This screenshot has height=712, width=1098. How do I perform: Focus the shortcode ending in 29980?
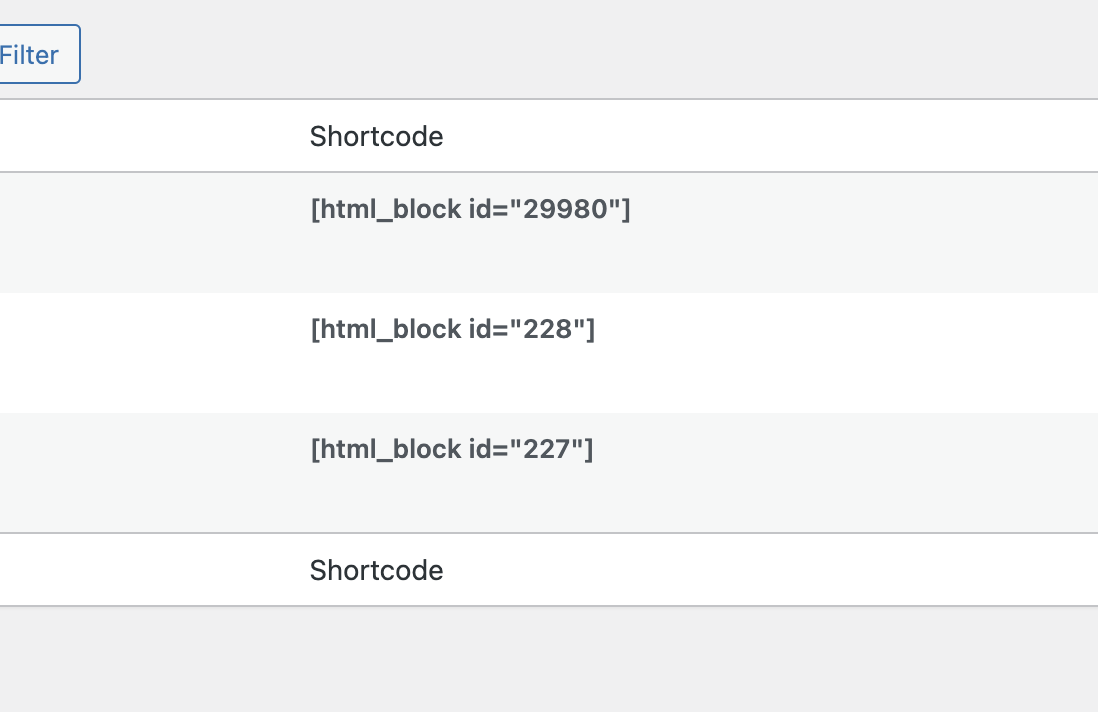pyautogui.click(x=470, y=209)
